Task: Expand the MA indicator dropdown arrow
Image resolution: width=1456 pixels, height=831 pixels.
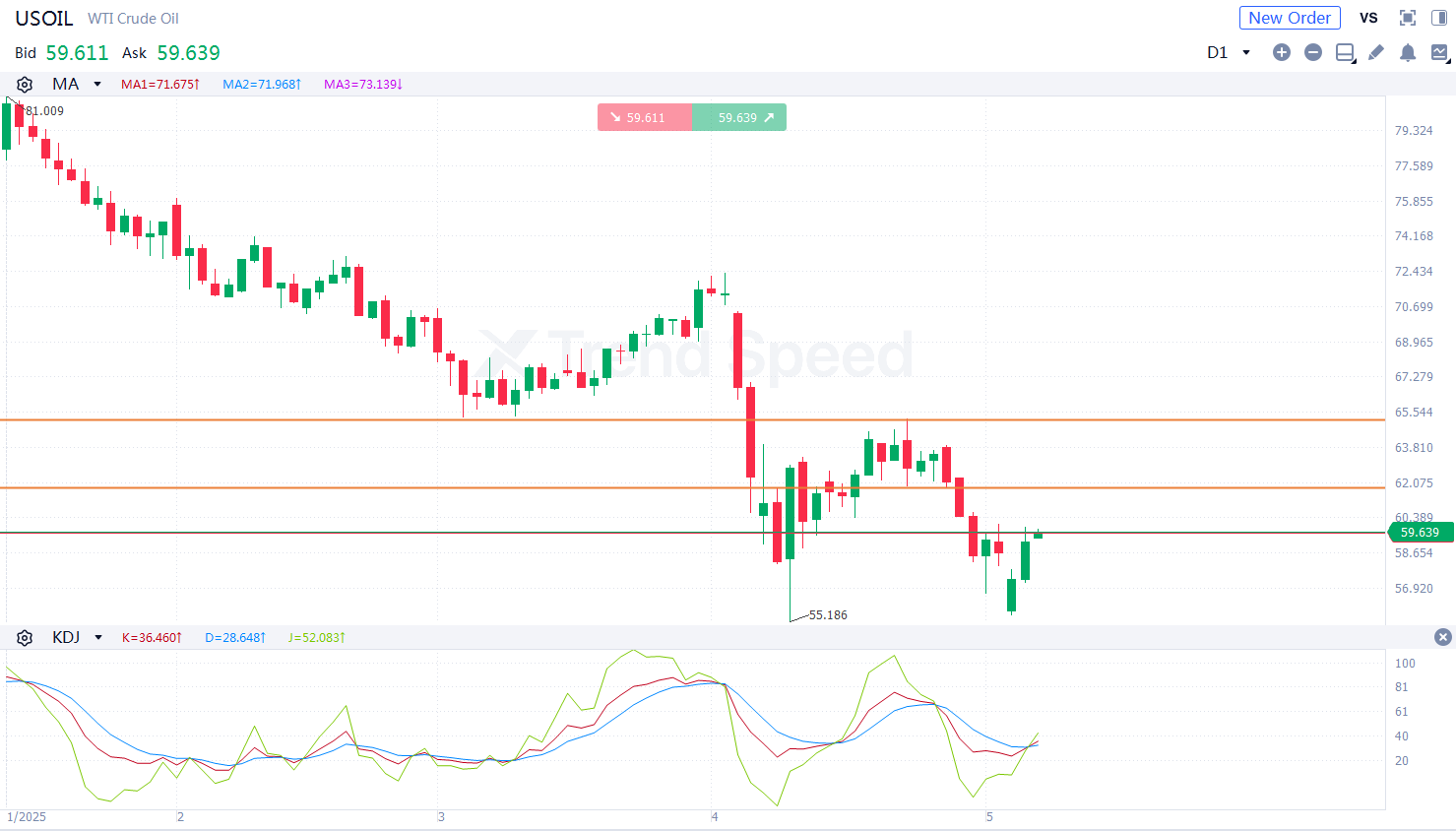Action: pyautogui.click(x=95, y=84)
